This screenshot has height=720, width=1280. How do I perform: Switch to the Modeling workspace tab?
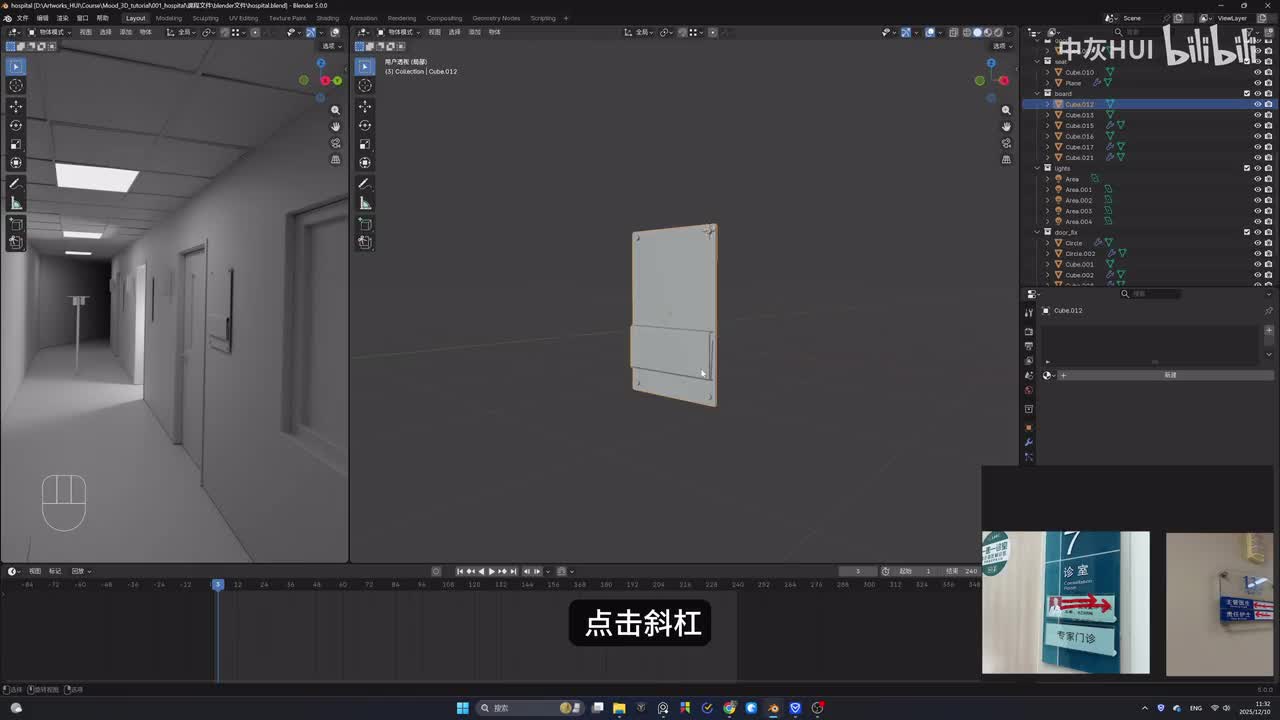click(169, 18)
